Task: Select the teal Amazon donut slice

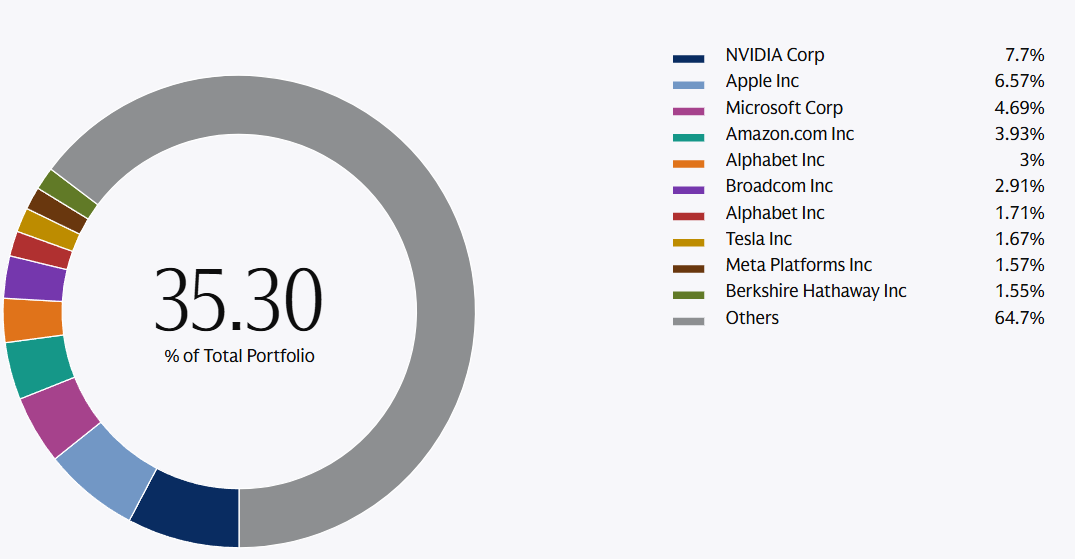Action: [x=38, y=366]
